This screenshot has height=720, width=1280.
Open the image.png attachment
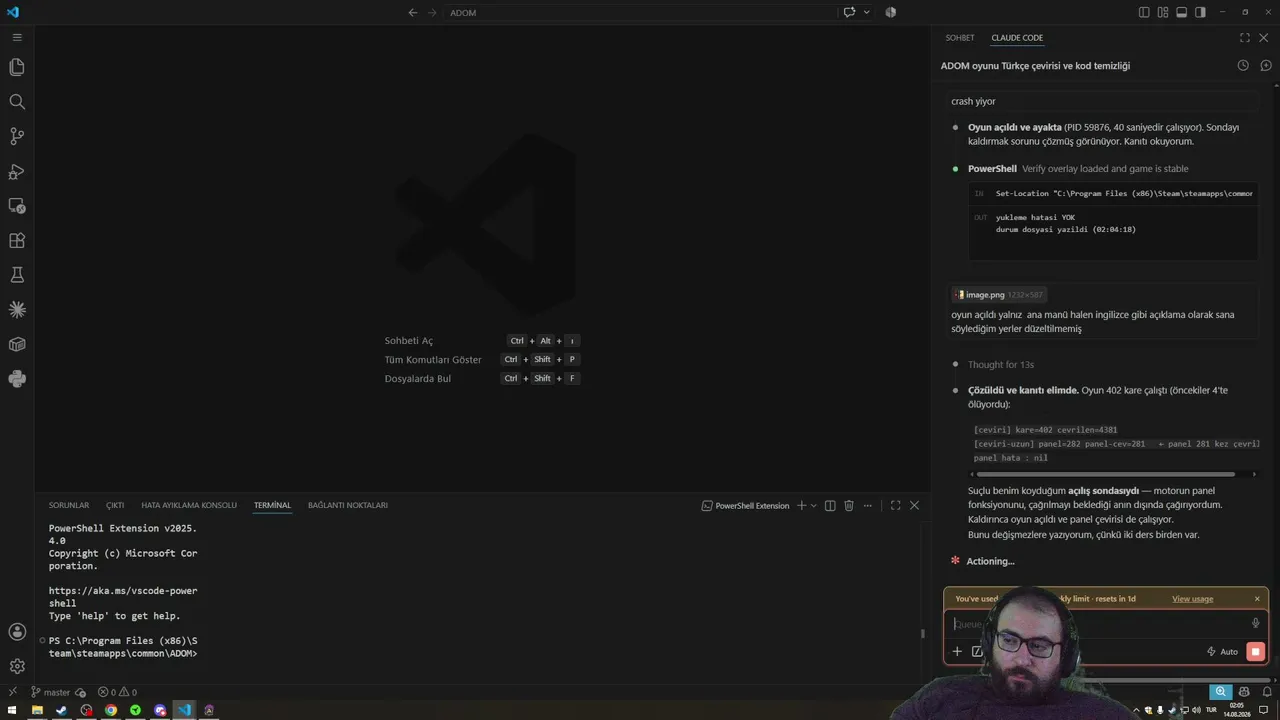pos(999,295)
